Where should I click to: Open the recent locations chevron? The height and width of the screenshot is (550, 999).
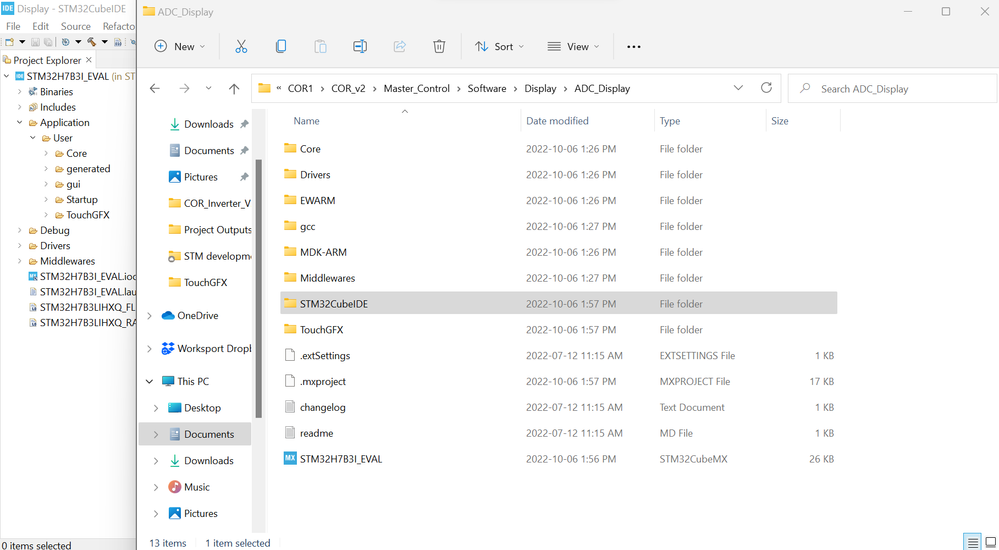(208, 89)
